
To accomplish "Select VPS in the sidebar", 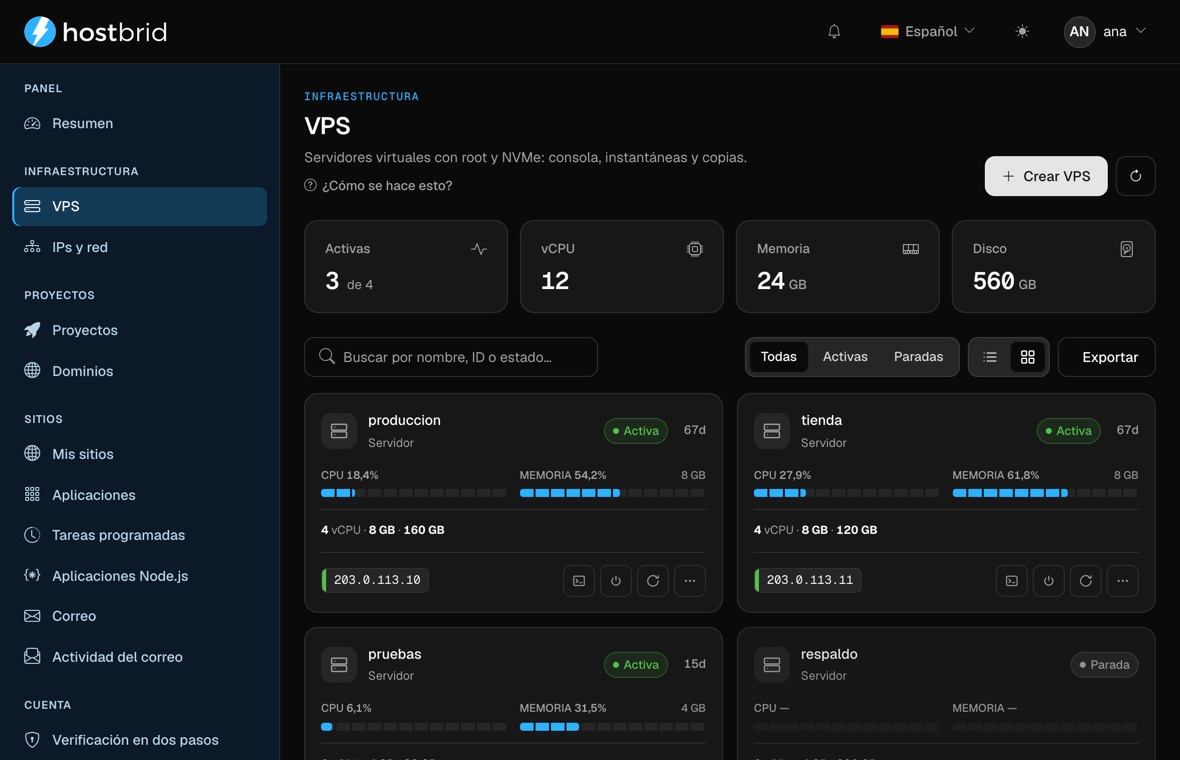I will point(139,206).
